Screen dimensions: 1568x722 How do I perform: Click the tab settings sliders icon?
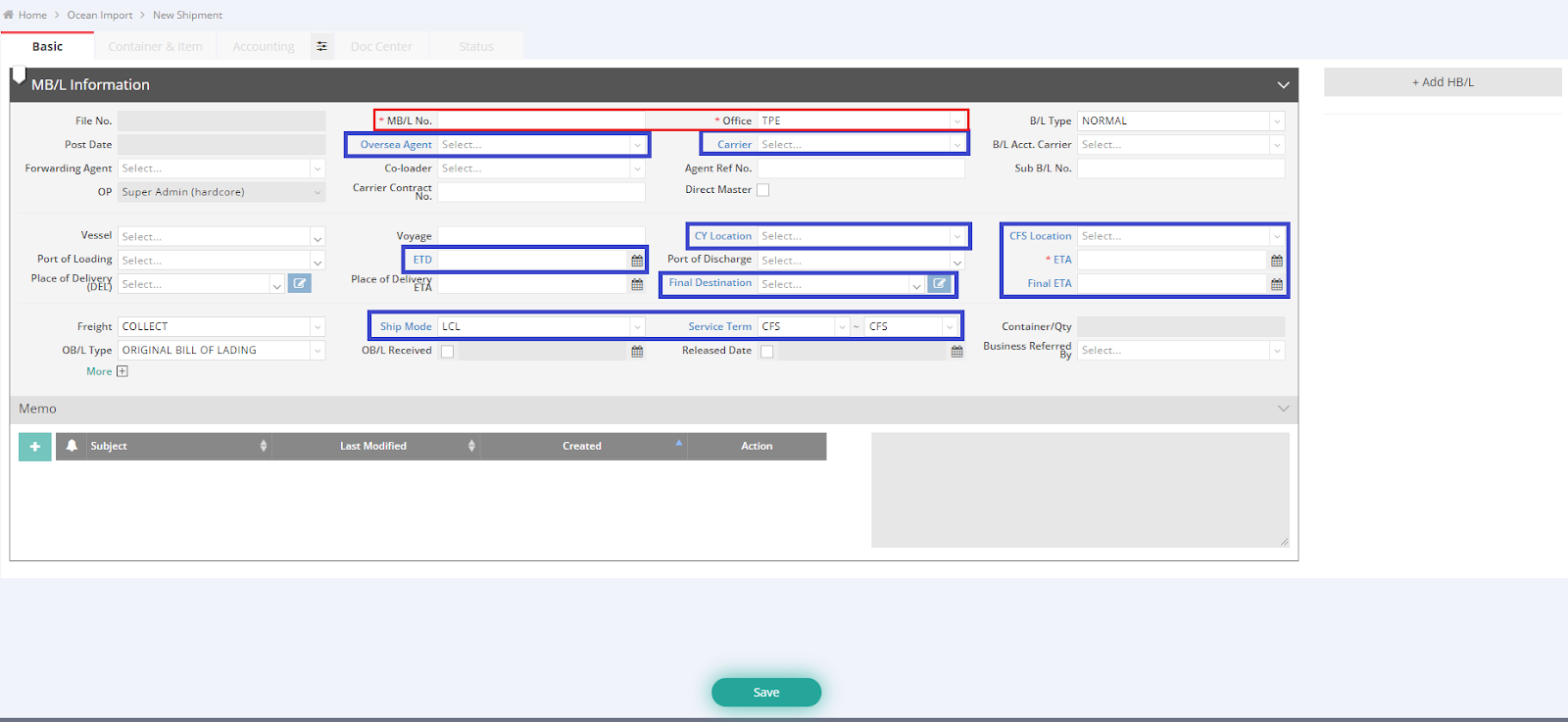click(x=321, y=46)
